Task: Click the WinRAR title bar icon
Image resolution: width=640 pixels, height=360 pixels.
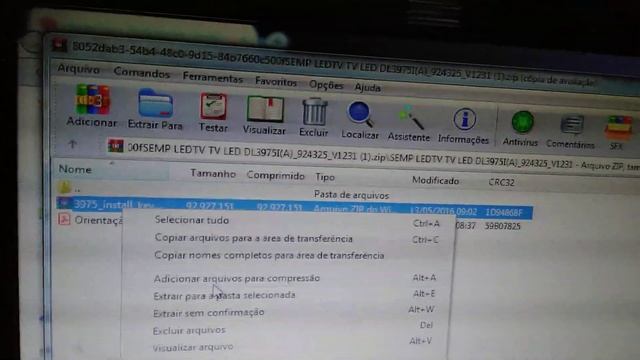Action: pyautogui.click(x=60, y=45)
